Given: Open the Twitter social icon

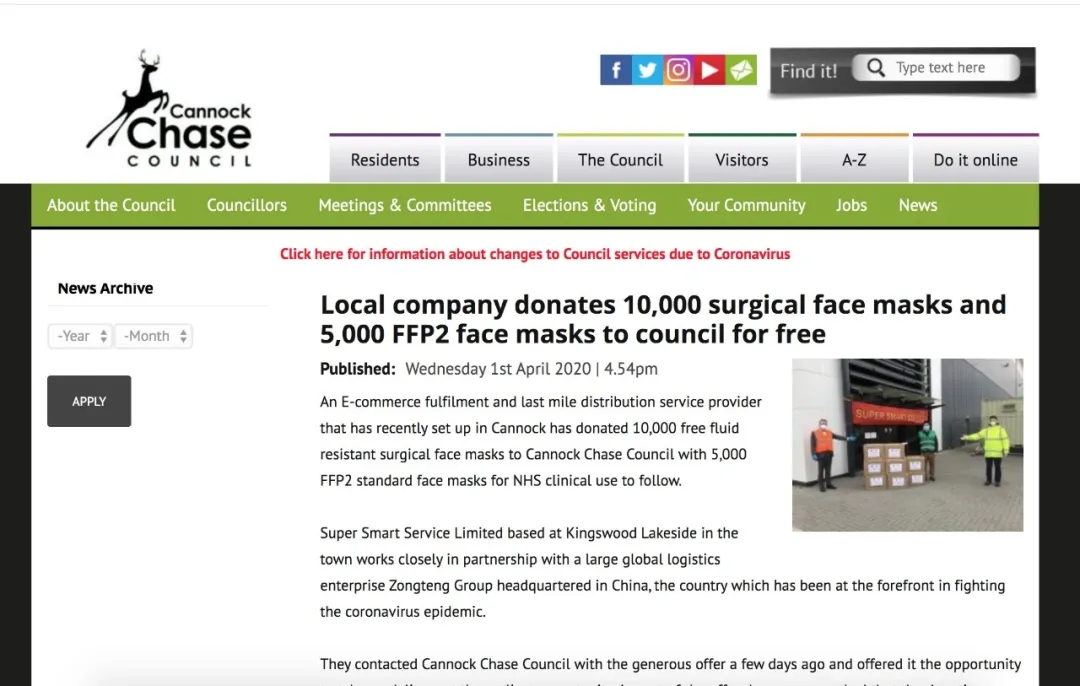Looking at the screenshot, I should [x=647, y=70].
